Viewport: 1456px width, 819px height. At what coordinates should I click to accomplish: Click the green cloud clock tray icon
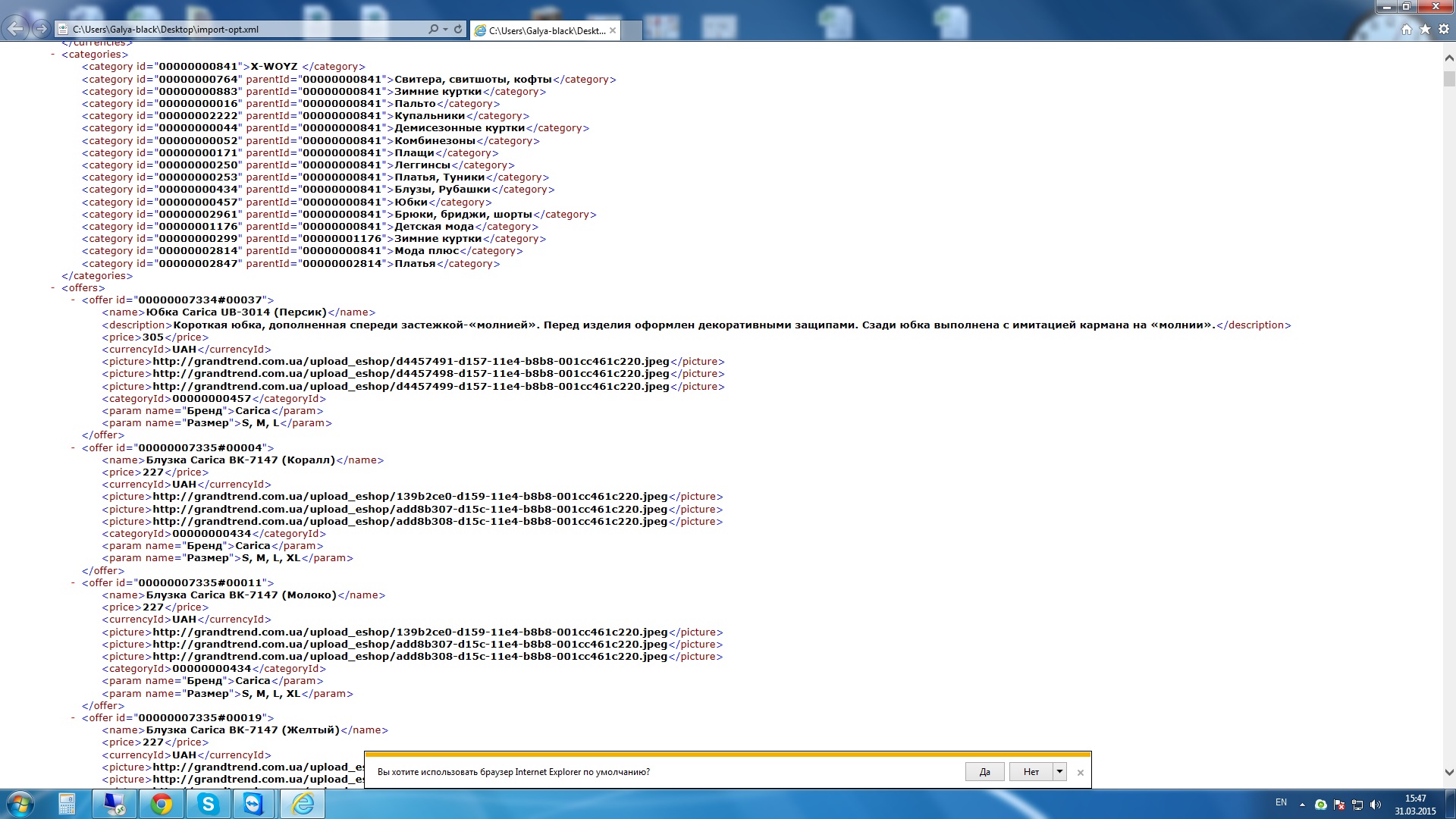(x=1321, y=805)
